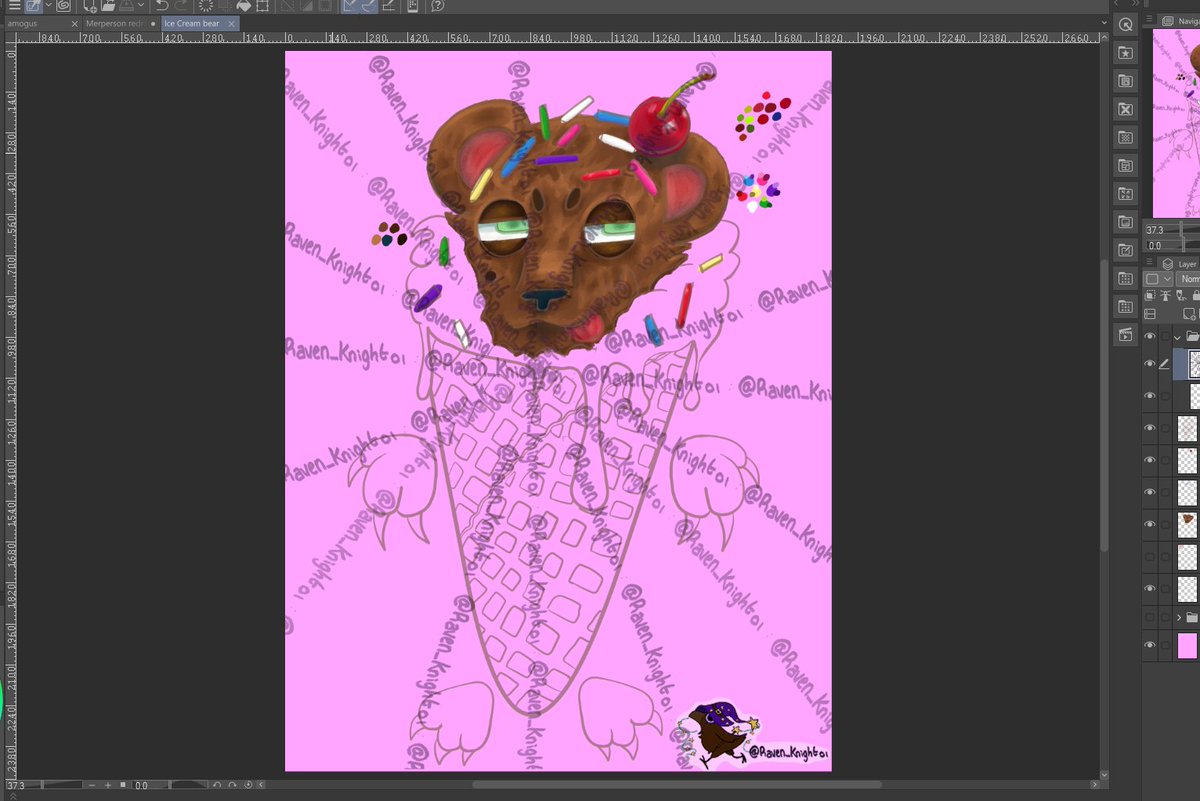
Task: Open the blending mode Normal dropdown
Action: coord(1188,279)
